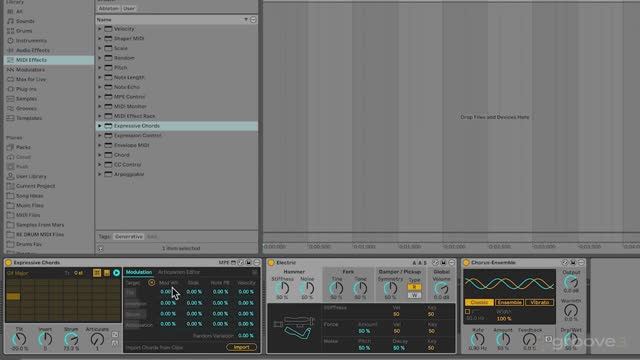
Task: Click the pickup diagram in Electric device
Action: point(295,328)
